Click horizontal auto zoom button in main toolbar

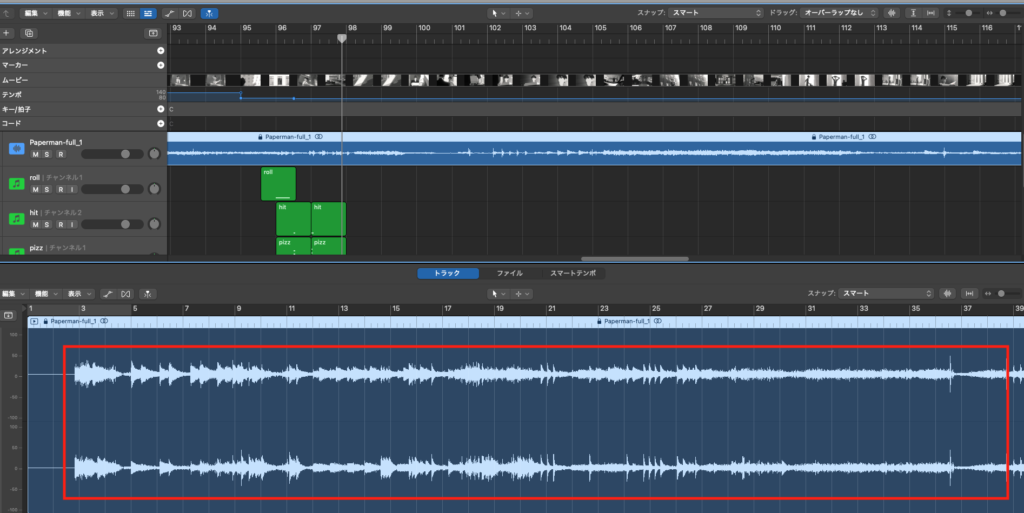pyautogui.click(x=931, y=13)
